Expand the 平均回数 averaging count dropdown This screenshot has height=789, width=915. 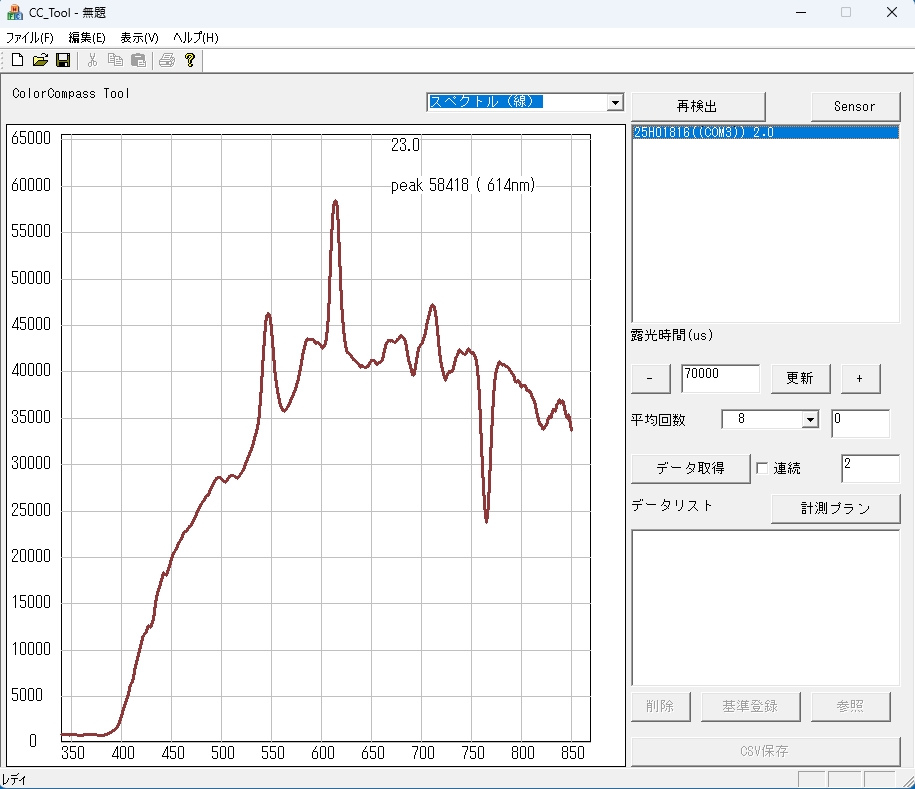tap(810, 420)
